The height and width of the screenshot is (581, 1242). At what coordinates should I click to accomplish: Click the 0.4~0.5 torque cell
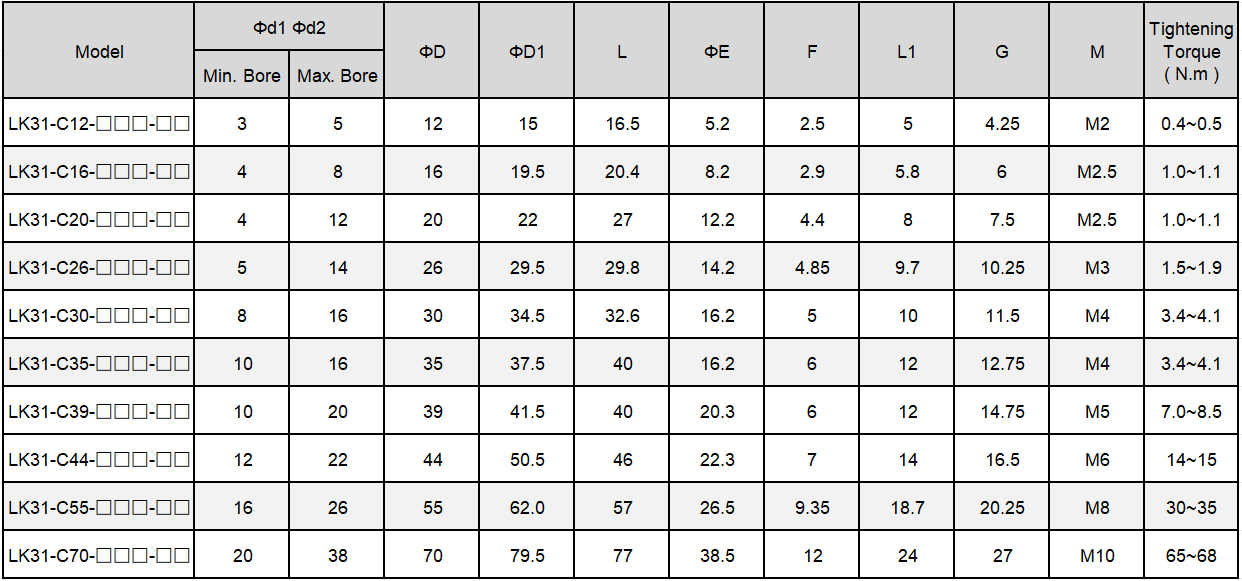click(1191, 124)
